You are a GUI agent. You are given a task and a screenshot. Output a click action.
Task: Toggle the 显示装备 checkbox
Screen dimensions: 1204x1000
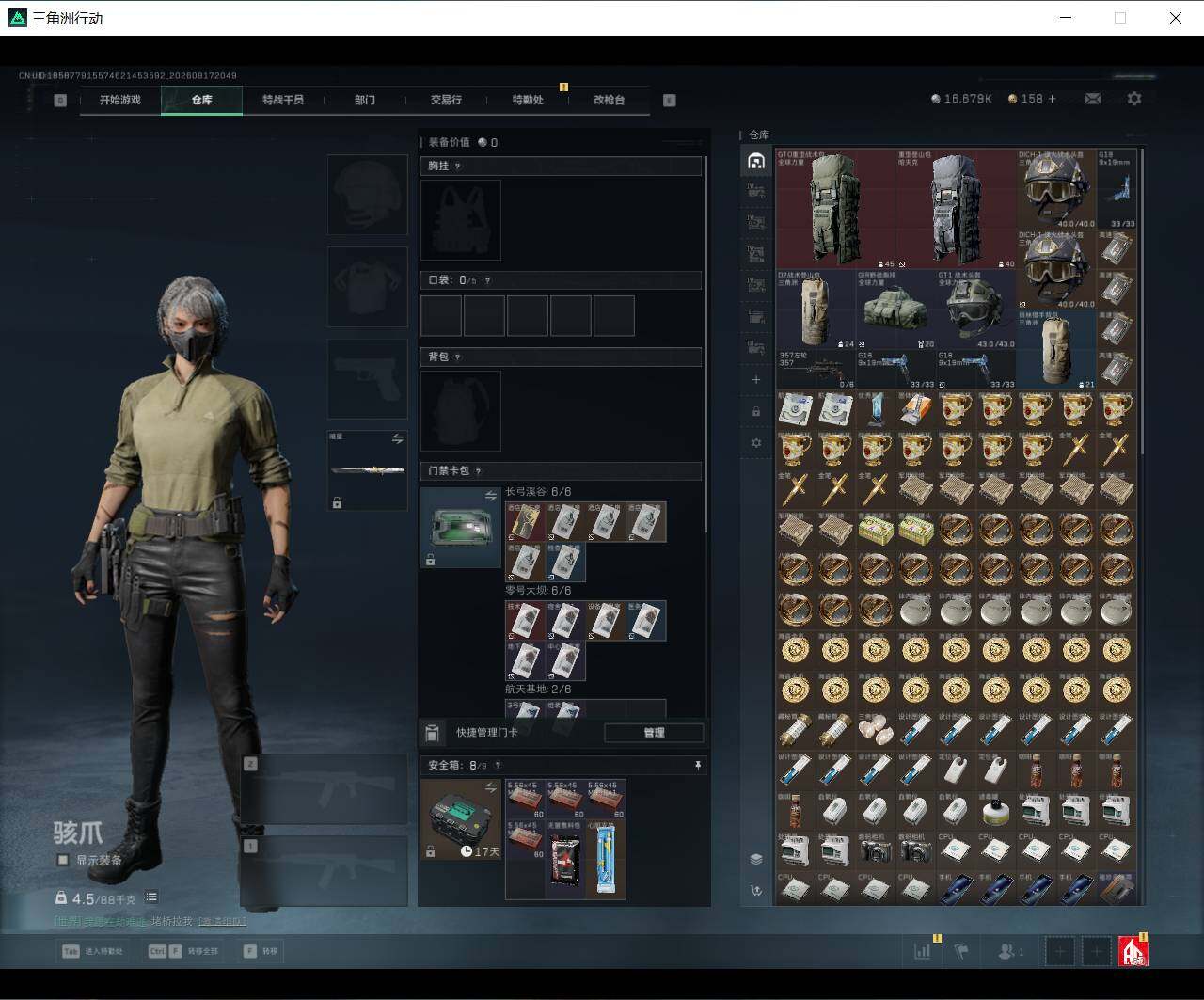63,860
